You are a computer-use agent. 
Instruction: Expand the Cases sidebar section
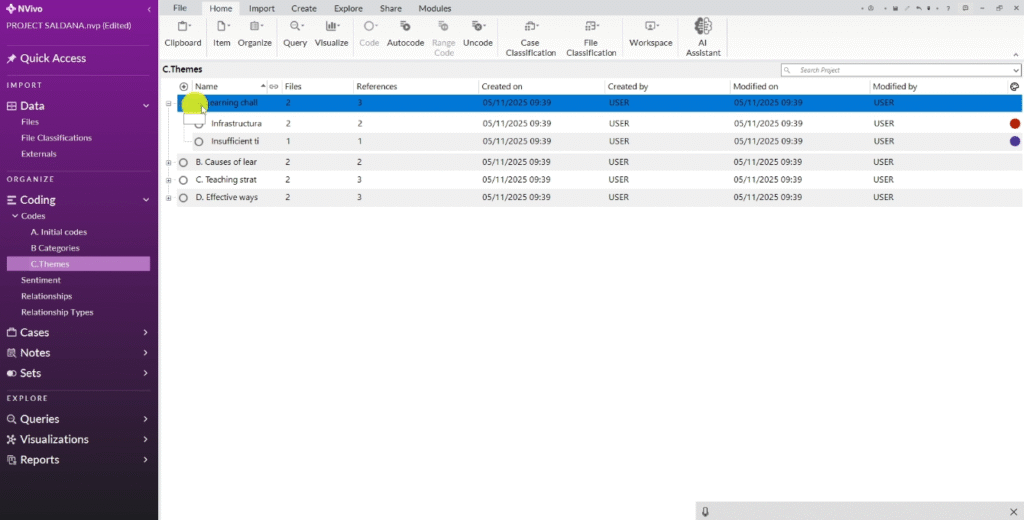(x=145, y=332)
